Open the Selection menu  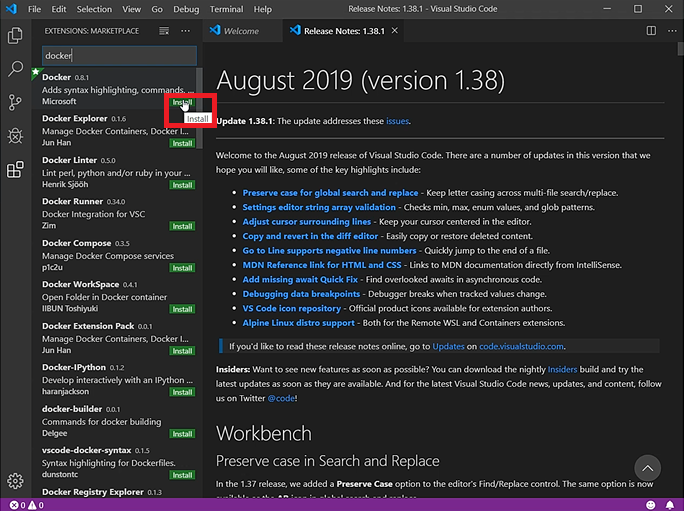(94, 9)
